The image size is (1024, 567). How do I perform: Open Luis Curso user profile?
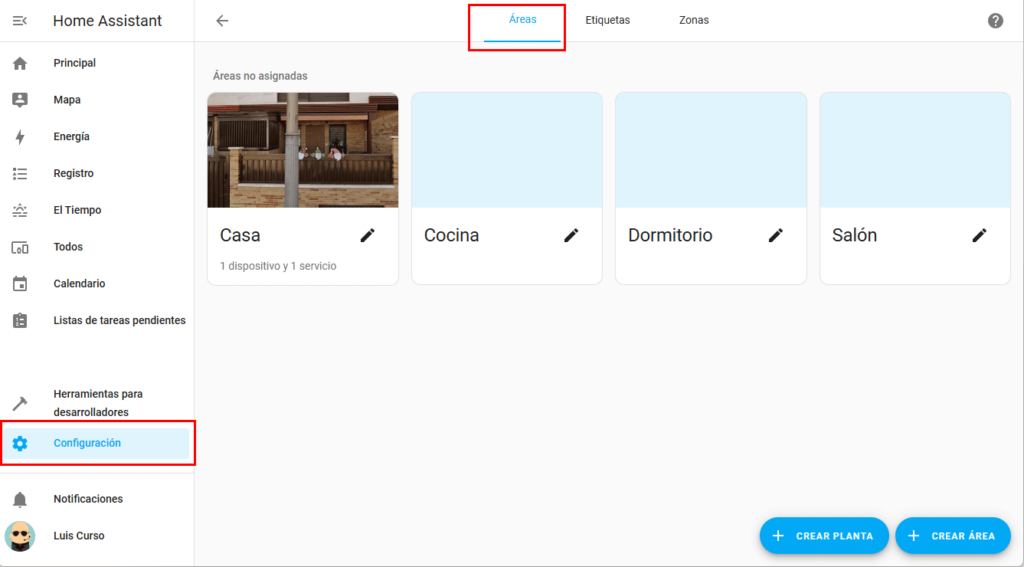[x=78, y=536]
